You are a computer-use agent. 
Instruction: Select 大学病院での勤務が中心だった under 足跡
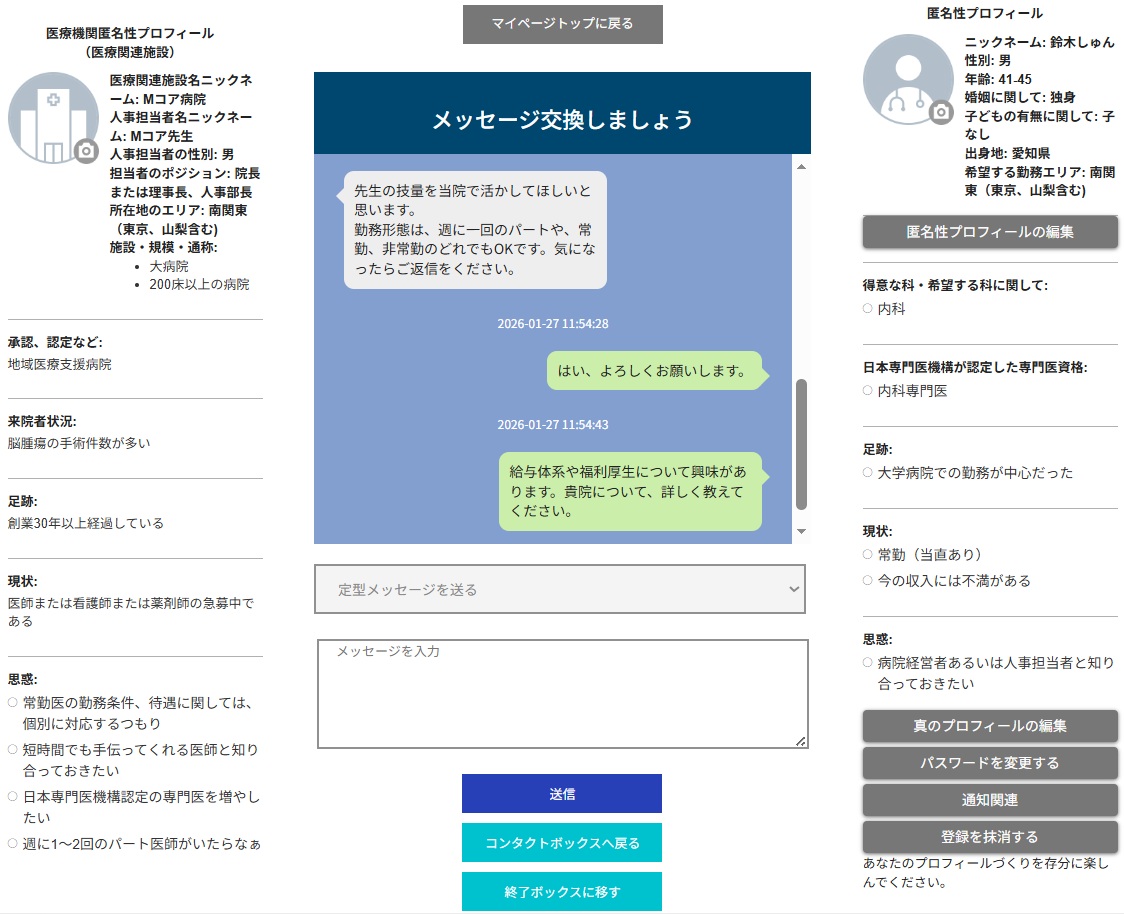point(865,472)
